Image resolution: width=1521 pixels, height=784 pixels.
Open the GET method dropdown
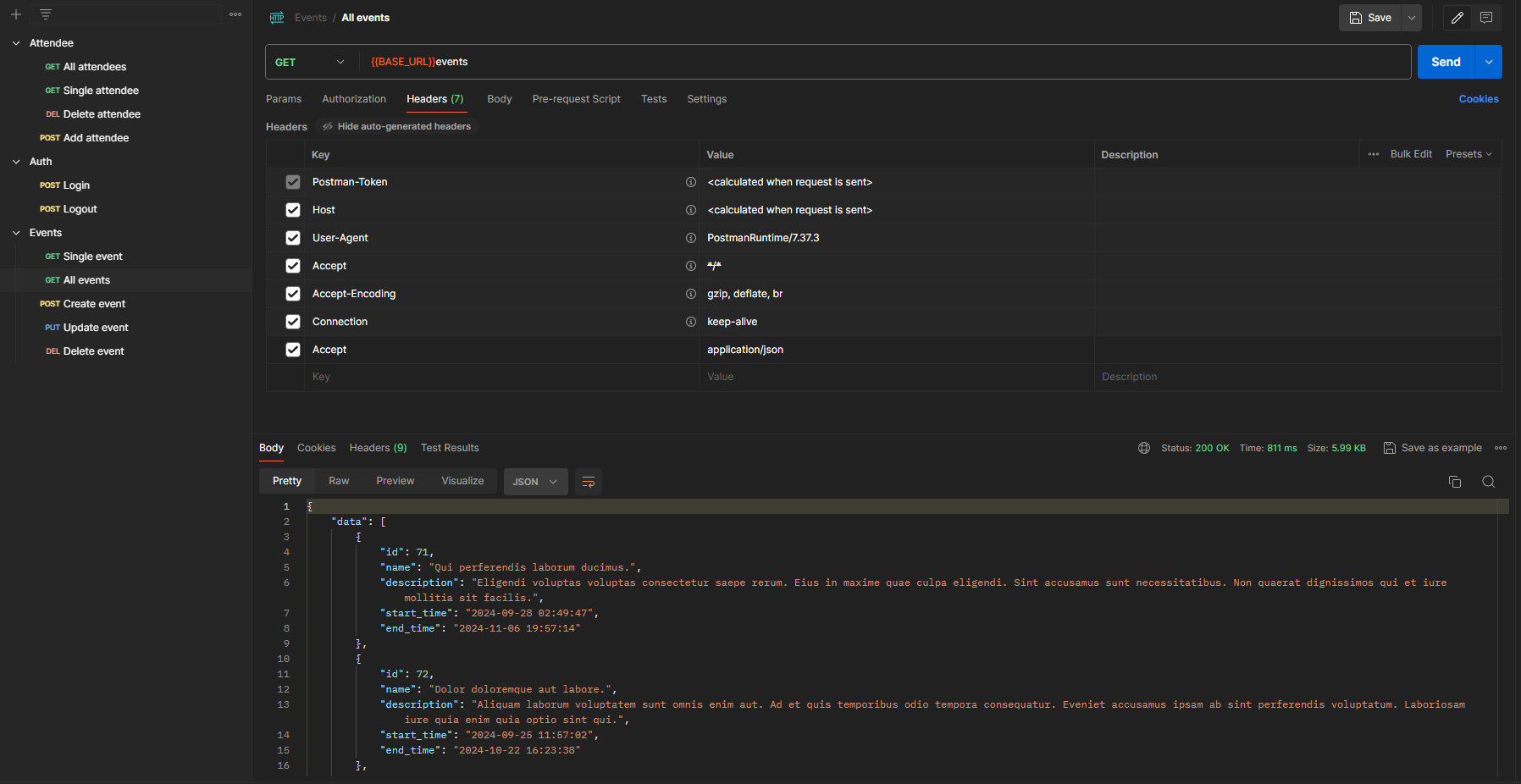tap(311, 62)
